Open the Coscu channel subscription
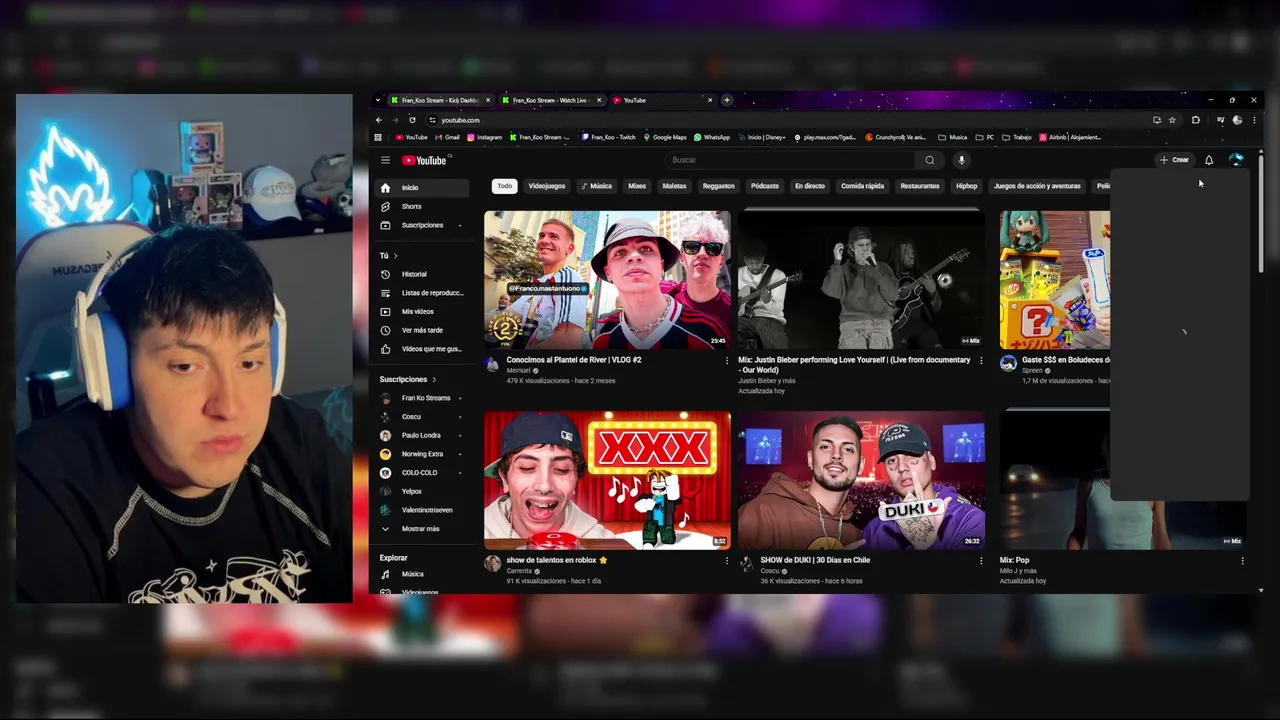Screen dimensions: 1280x720 423,417
